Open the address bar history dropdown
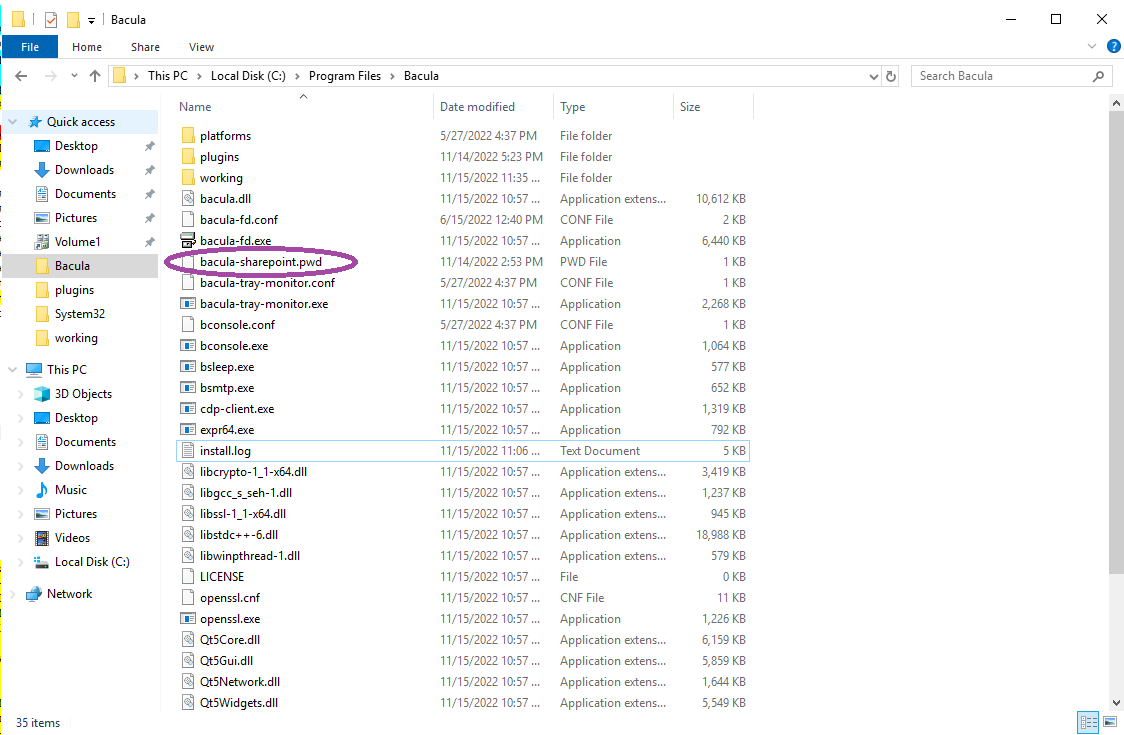This screenshot has height=735, width=1124. tap(873, 76)
